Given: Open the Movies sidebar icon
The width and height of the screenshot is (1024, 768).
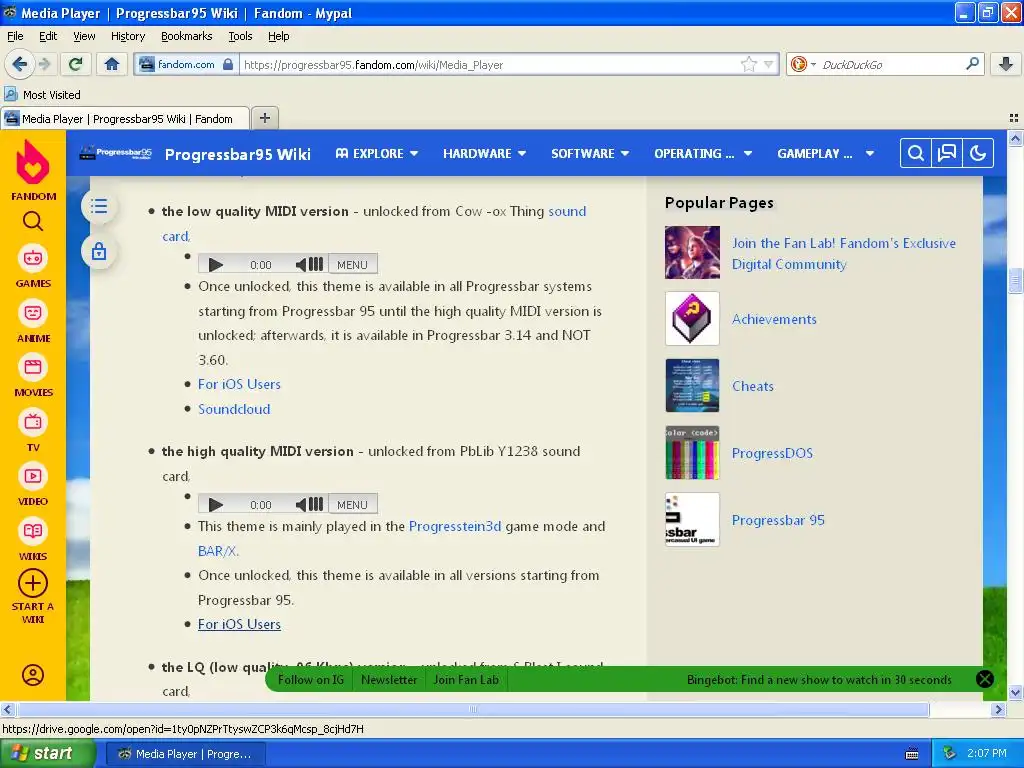Looking at the screenshot, I should coord(33,367).
